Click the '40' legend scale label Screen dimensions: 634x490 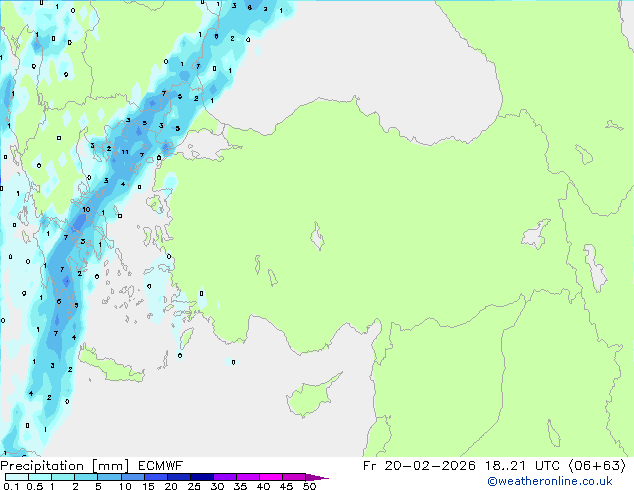coord(263,486)
